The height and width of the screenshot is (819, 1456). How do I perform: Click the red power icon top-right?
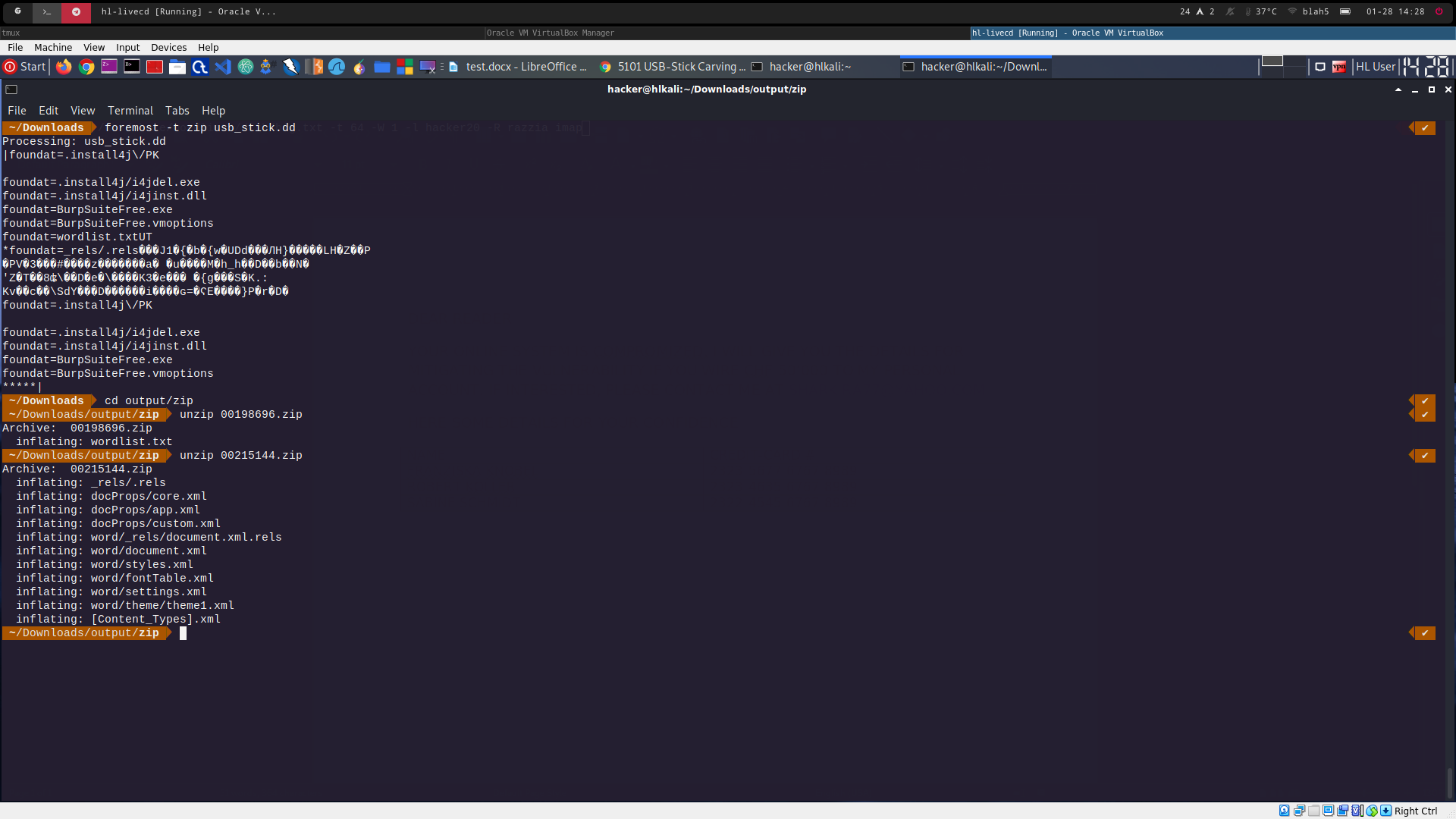tap(1439, 11)
